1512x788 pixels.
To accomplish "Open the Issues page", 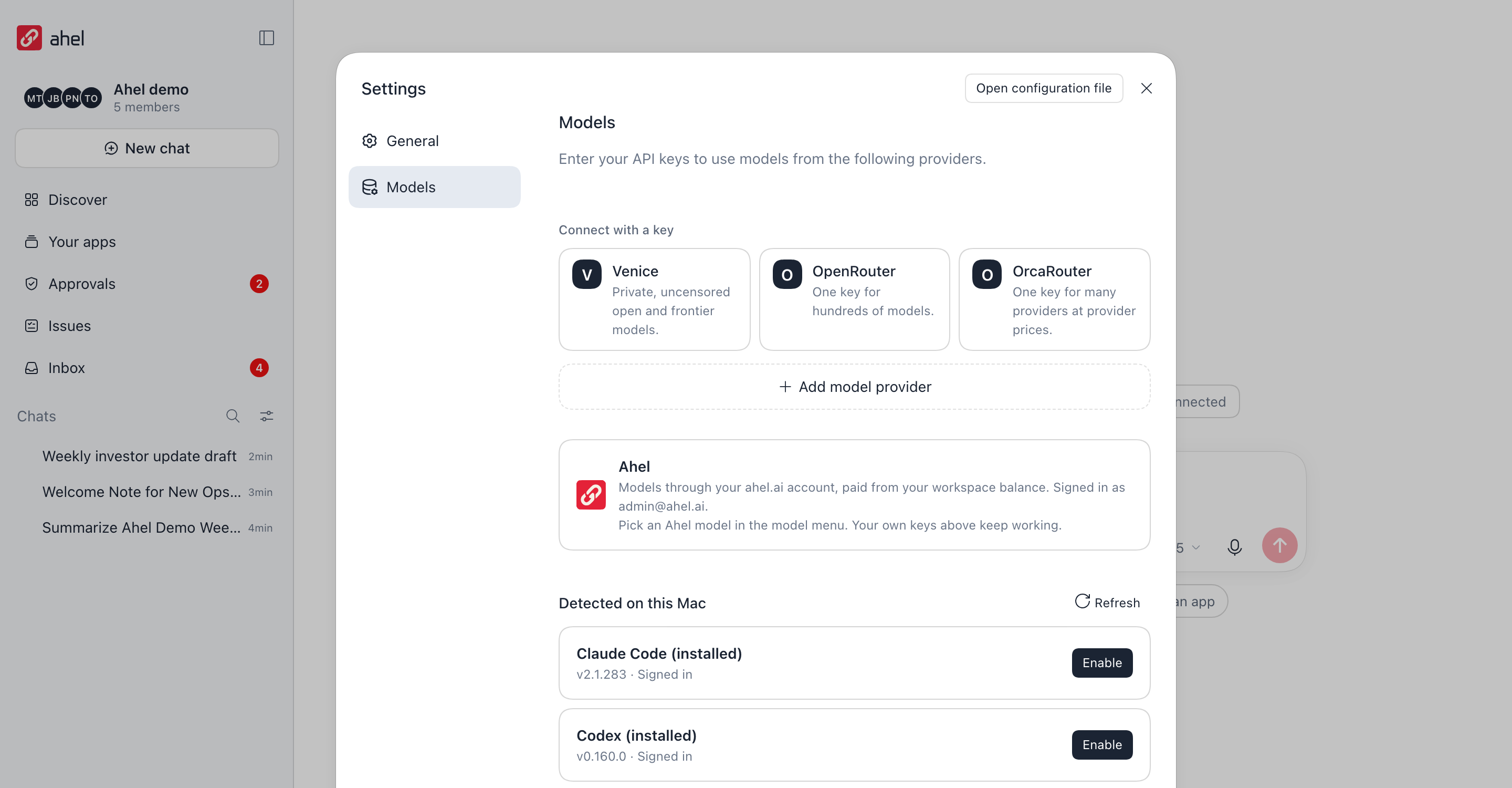I will coord(147,326).
